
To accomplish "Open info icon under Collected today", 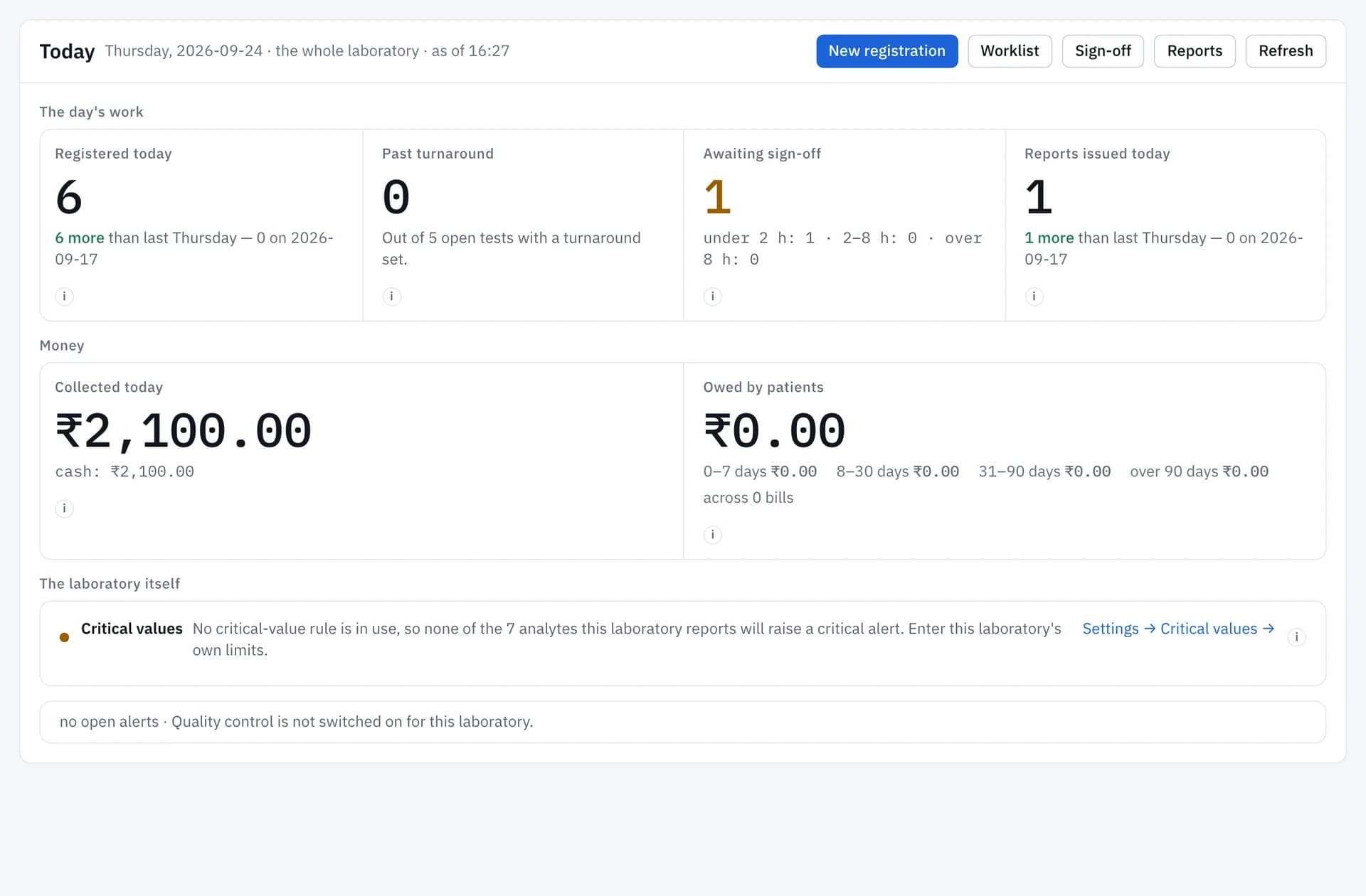I will point(64,508).
